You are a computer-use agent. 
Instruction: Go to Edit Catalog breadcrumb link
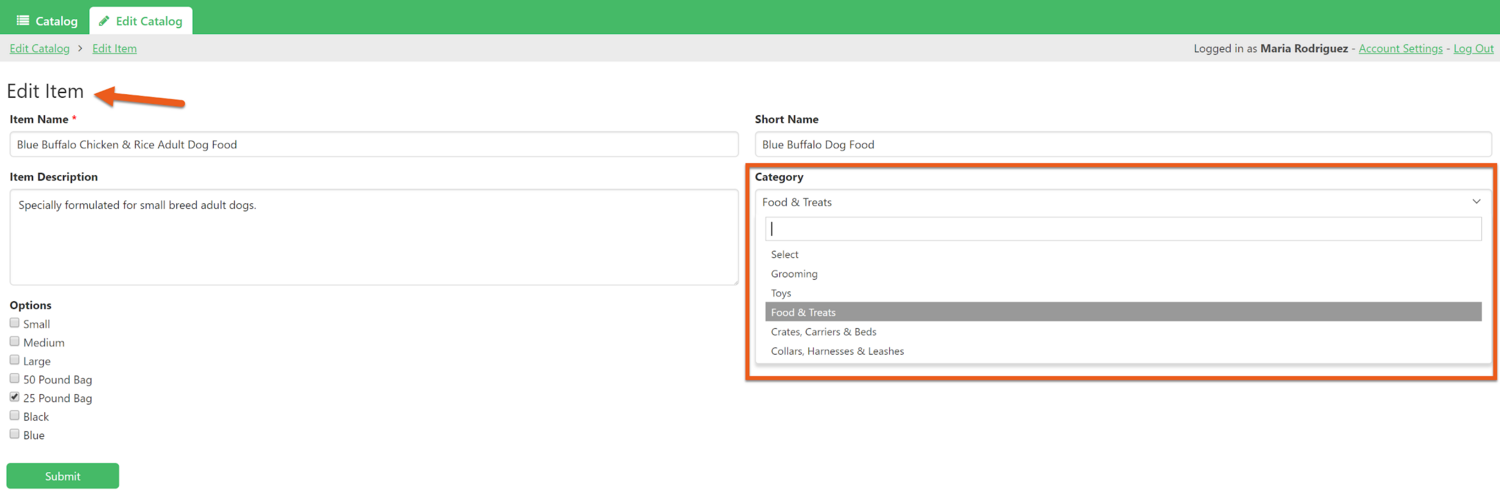pos(40,49)
